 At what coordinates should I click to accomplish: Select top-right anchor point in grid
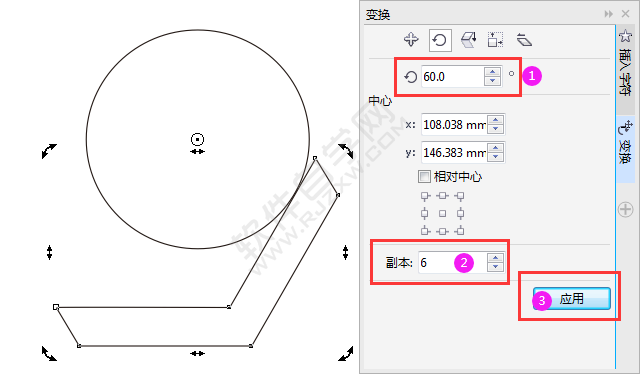coord(460,196)
